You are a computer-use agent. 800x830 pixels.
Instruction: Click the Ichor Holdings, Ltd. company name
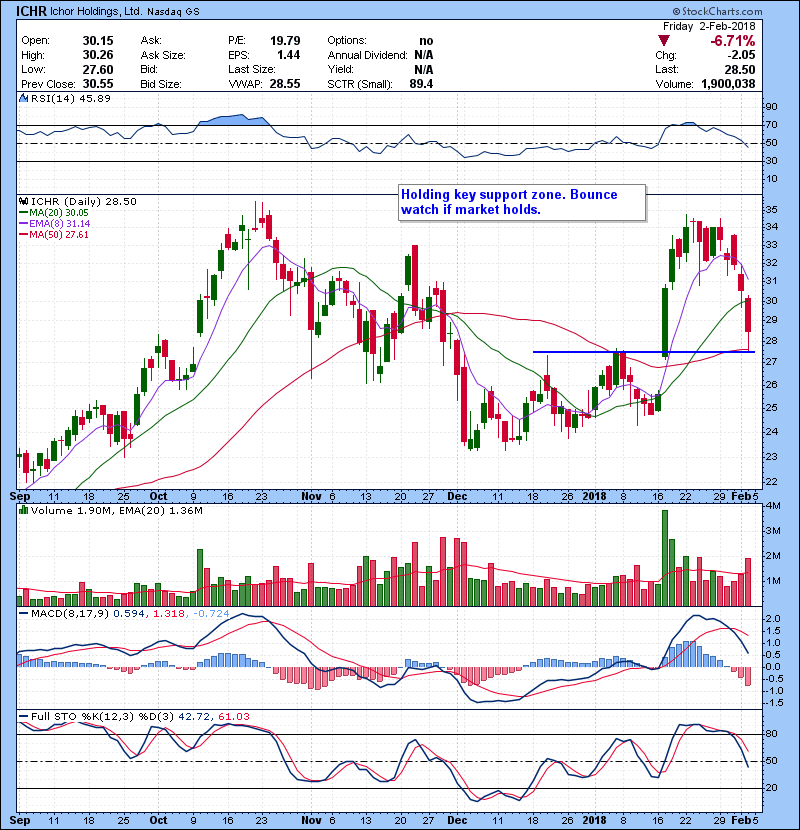pyautogui.click(x=96, y=12)
